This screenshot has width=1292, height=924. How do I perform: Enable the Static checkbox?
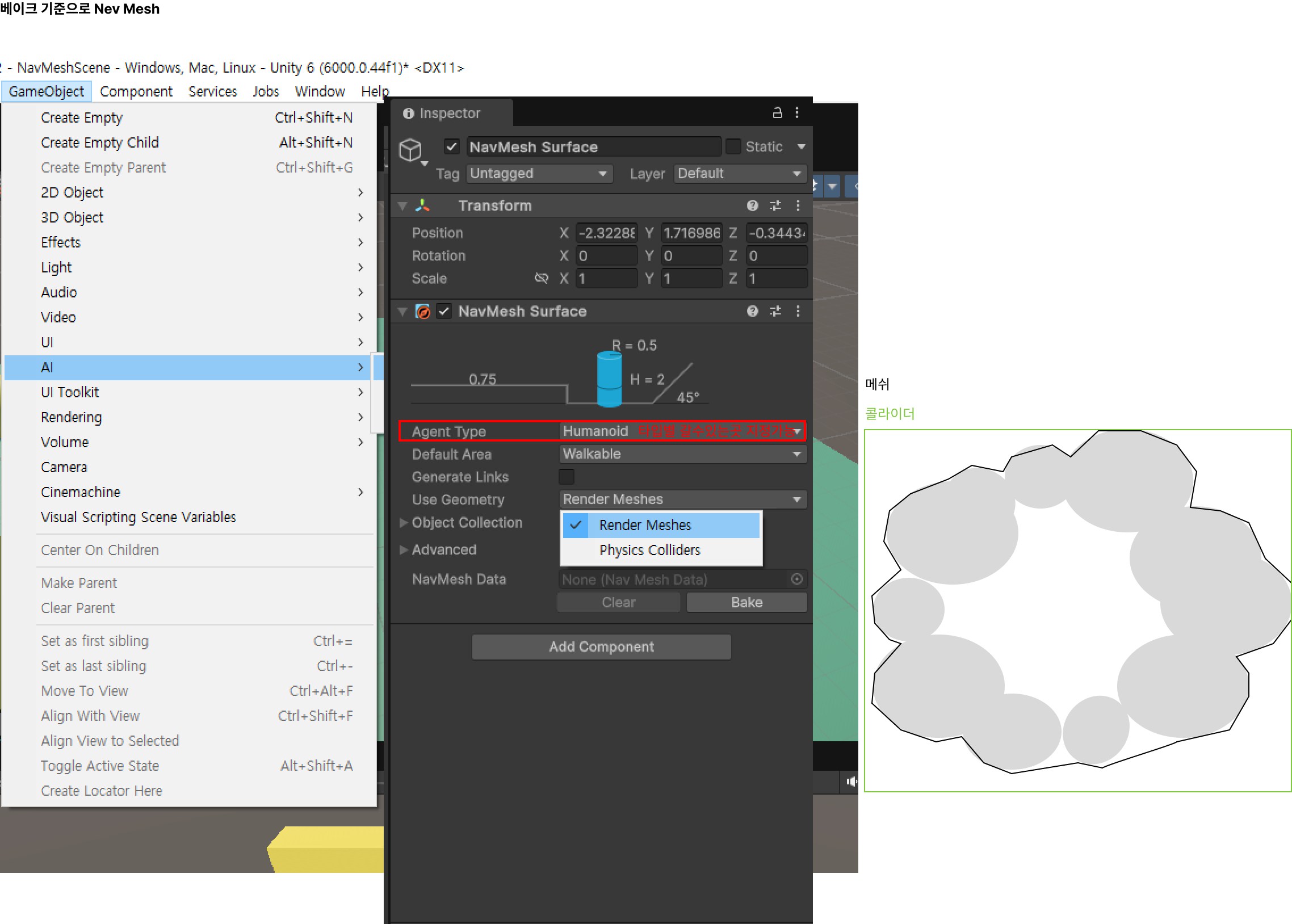tap(733, 147)
